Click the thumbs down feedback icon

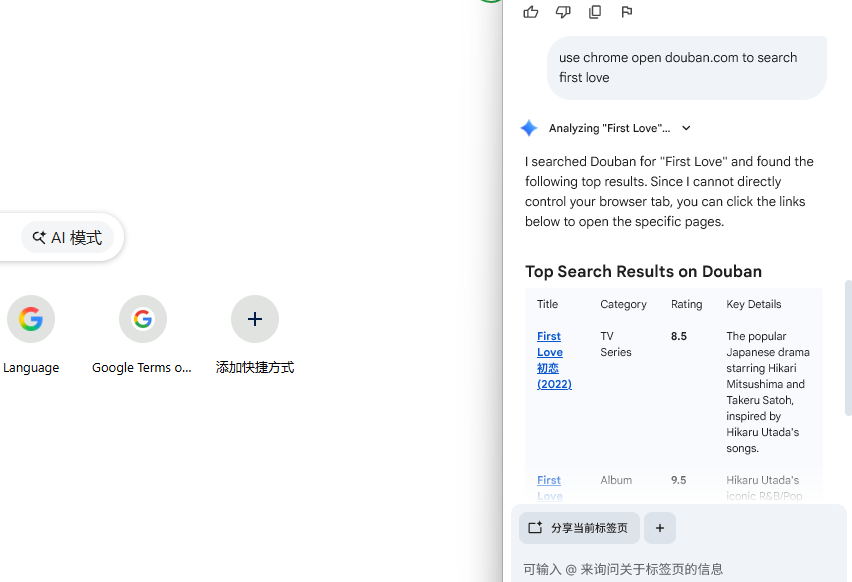pyautogui.click(x=563, y=12)
